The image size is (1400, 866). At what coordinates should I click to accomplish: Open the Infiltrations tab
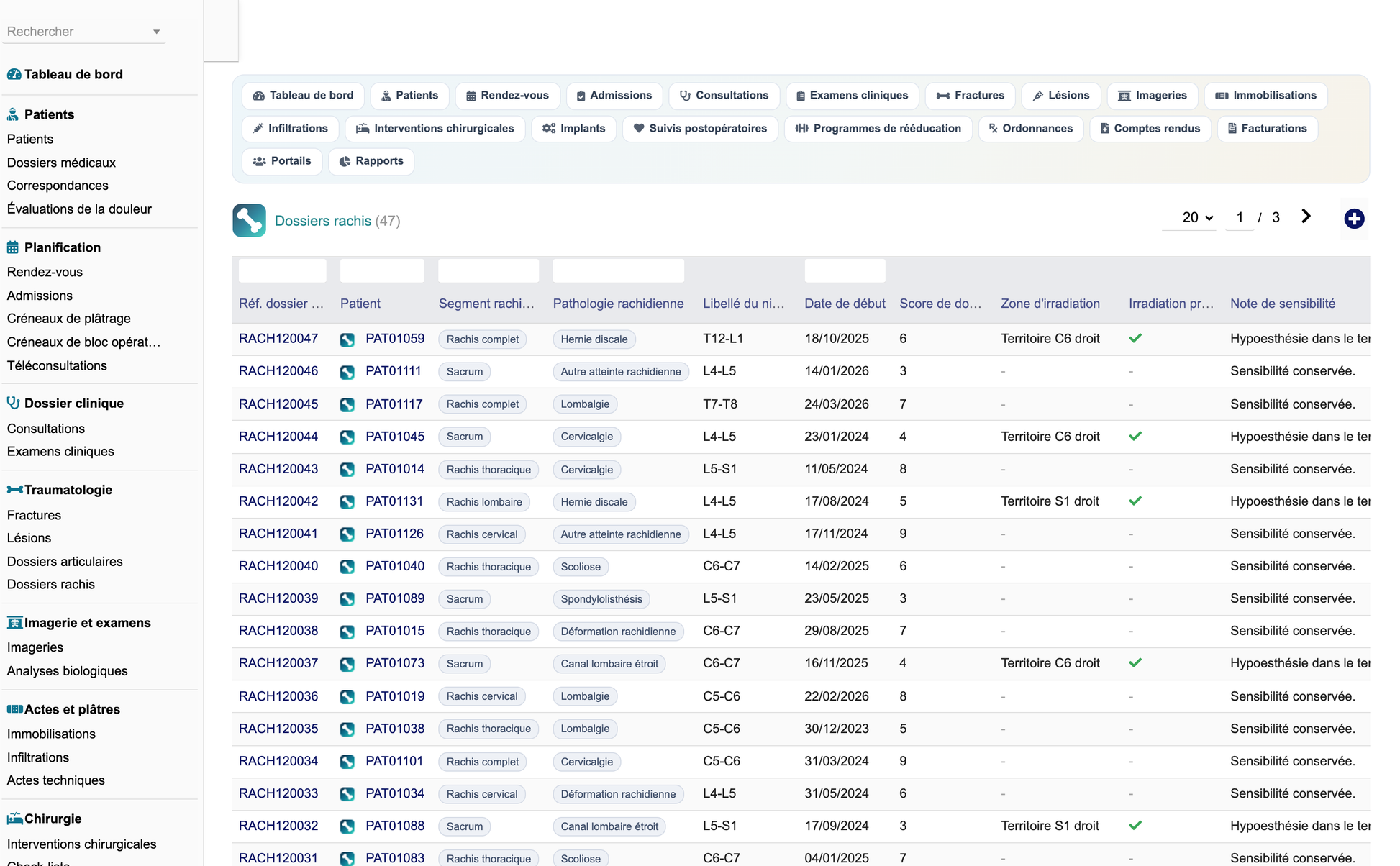click(x=290, y=129)
